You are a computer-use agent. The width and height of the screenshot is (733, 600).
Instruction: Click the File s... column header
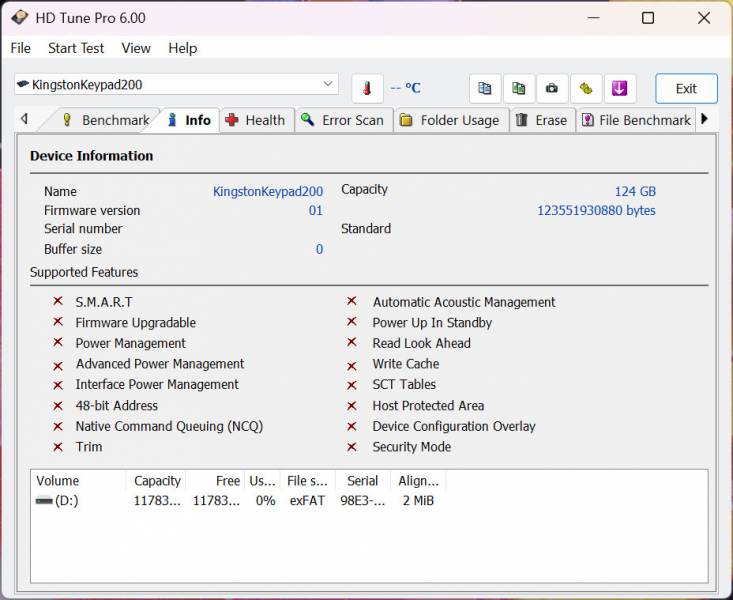[x=308, y=481]
